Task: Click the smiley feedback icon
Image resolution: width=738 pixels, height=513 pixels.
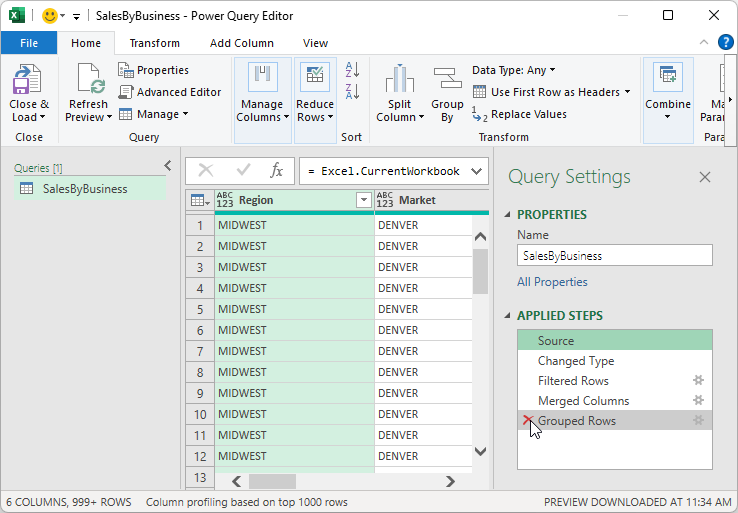Action: 49,16
